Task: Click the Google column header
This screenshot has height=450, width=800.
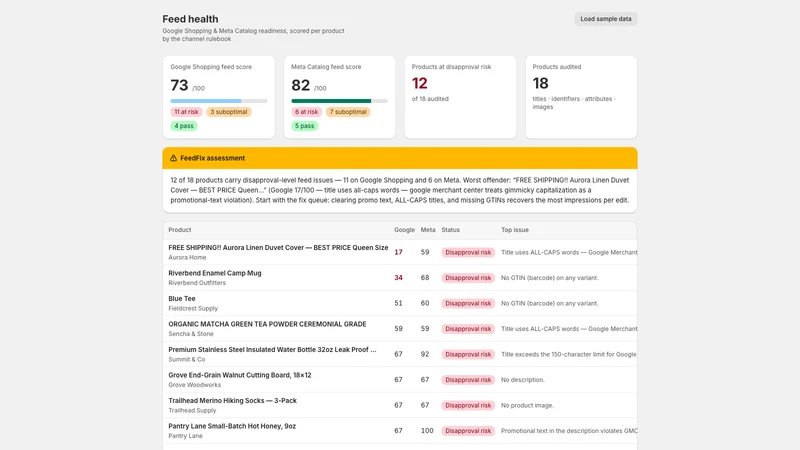Action: click(x=404, y=230)
